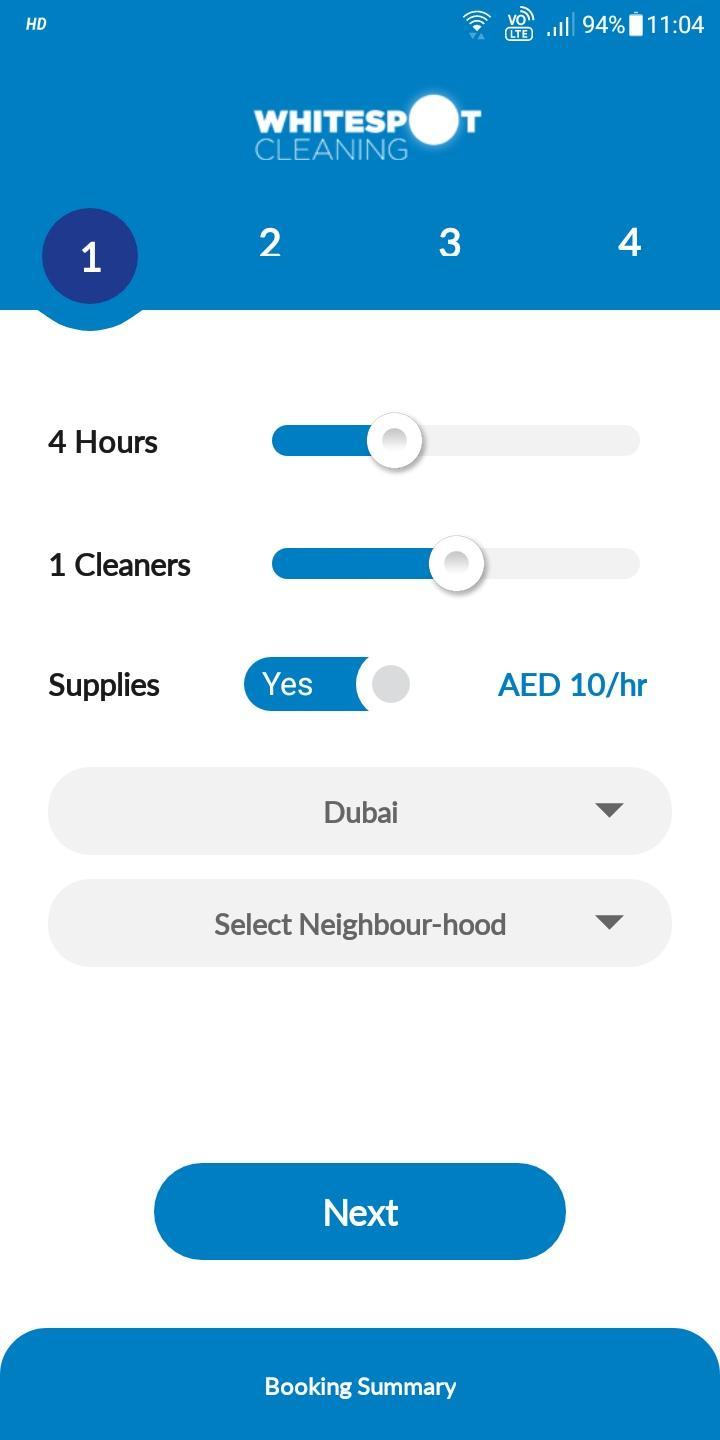Click the Cleaners slider handle
720x1440 pixels.
(456, 564)
